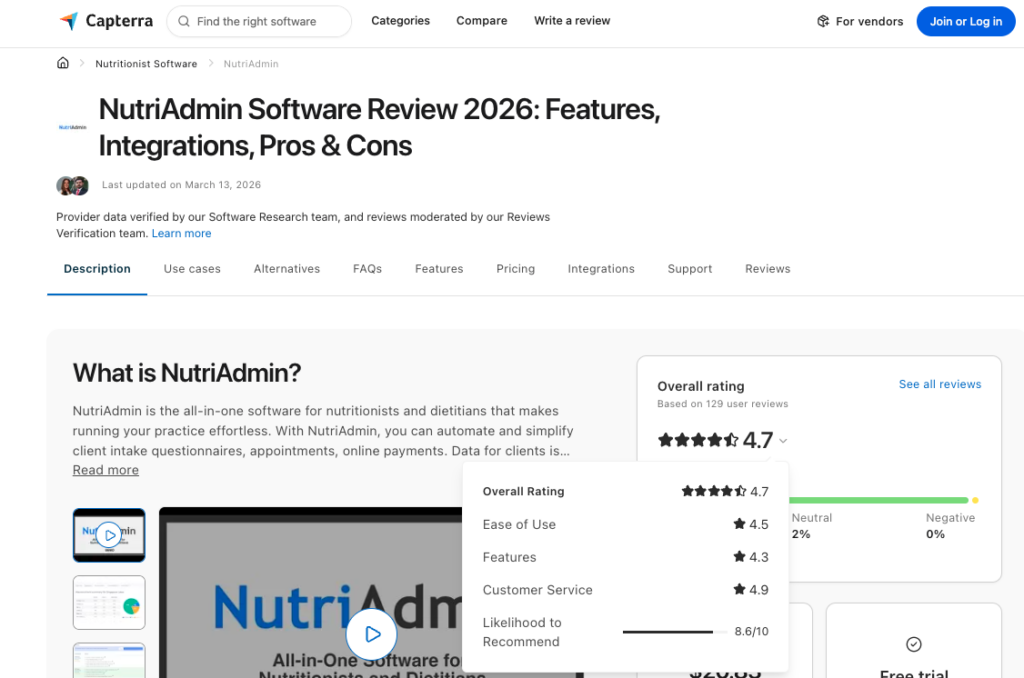
Task: Click the popup Overall Rating stars
Action: coord(714,491)
